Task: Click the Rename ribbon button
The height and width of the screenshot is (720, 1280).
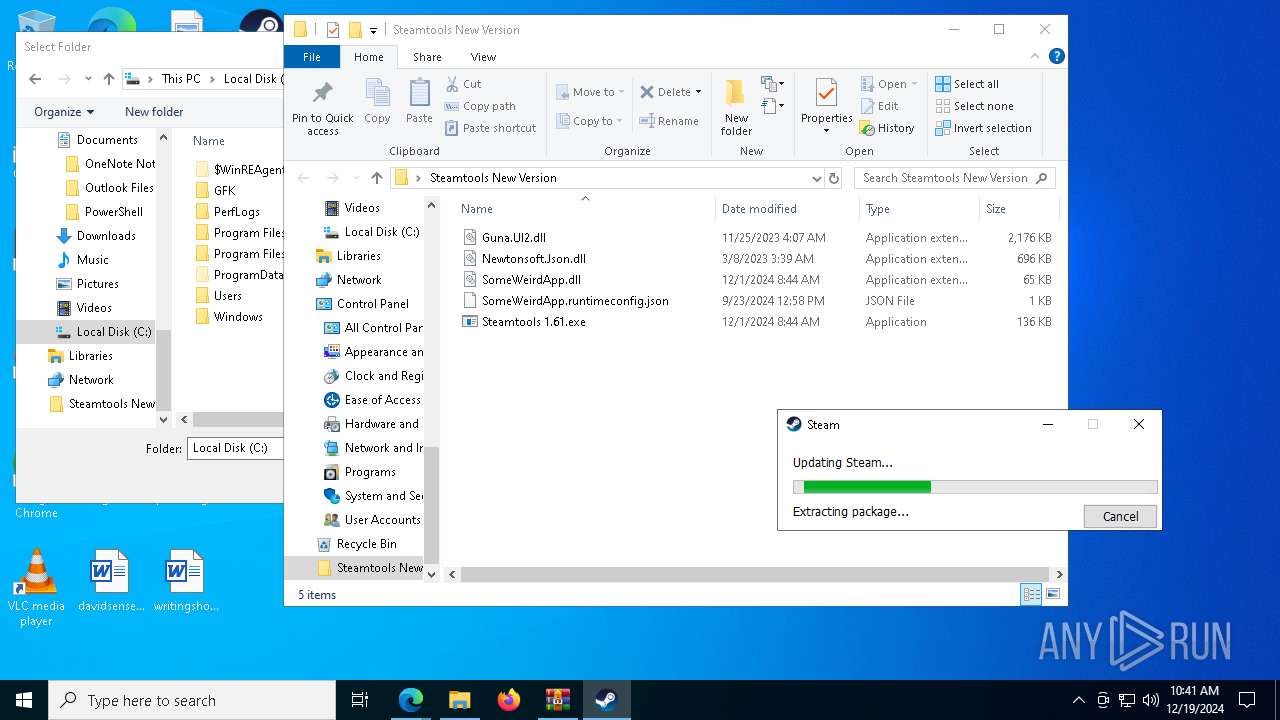Action: pos(669,121)
